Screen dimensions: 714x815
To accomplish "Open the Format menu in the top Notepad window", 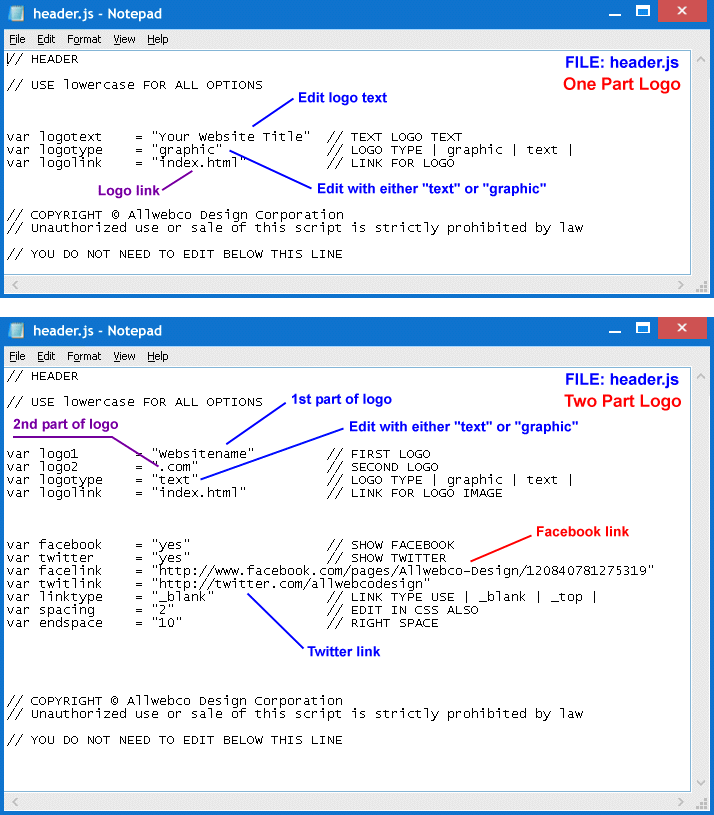I will click(84, 39).
